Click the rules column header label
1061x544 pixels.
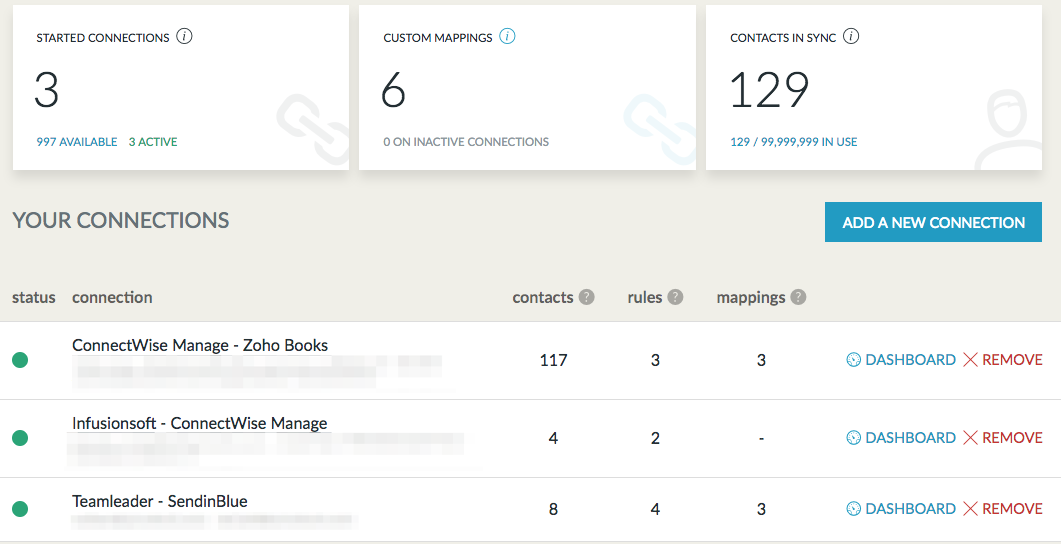[x=645, y=297]
